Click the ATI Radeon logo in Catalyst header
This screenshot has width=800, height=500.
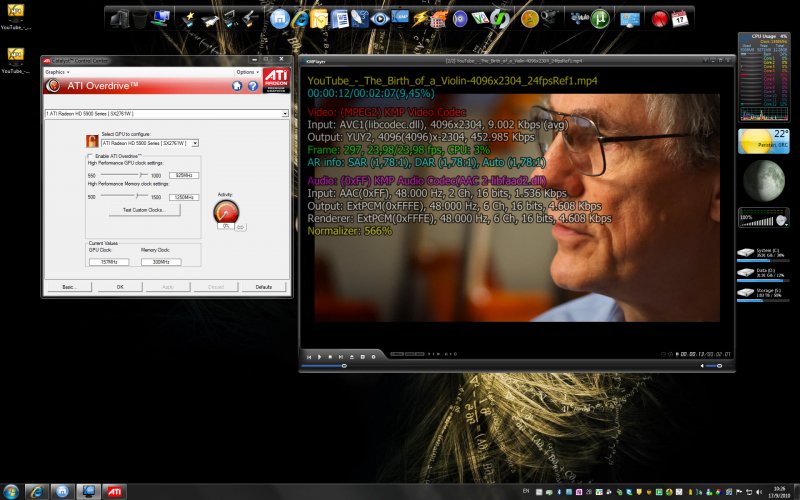(x=277, y=80)
